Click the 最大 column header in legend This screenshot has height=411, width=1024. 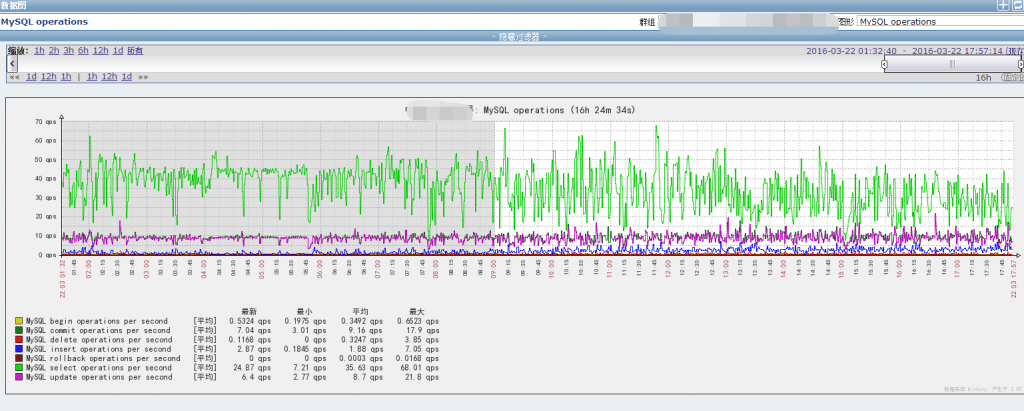415,312
